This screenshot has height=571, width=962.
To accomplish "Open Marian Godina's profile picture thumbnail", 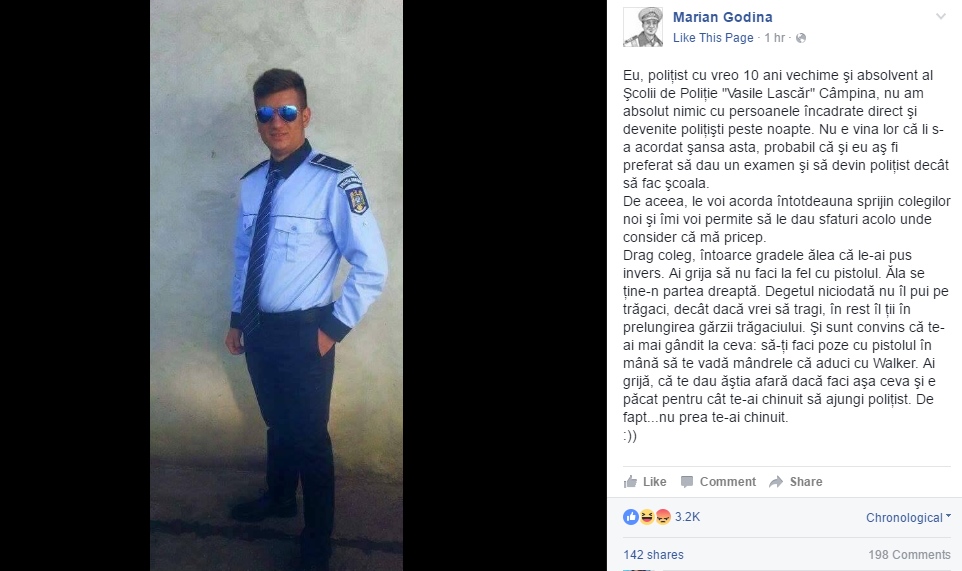I will [x=643, y=28].
